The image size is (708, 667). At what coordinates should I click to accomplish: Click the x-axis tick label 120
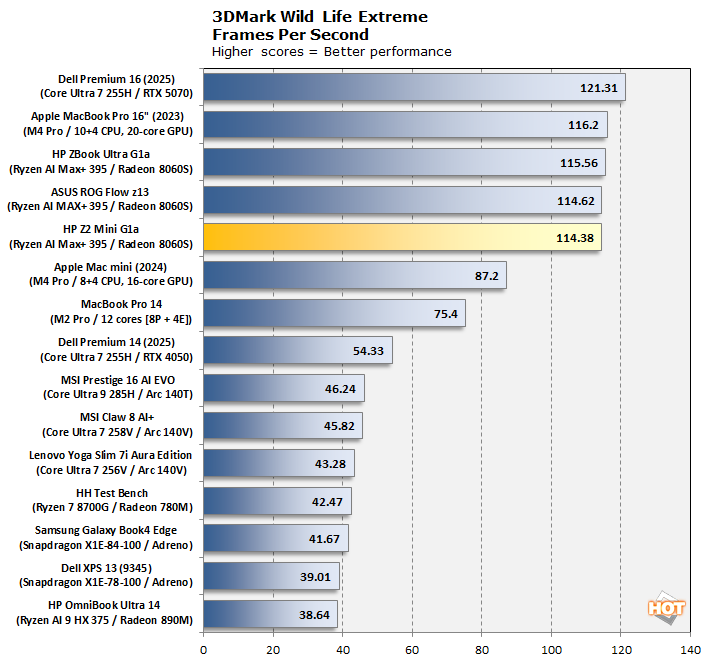coord(621,650)
